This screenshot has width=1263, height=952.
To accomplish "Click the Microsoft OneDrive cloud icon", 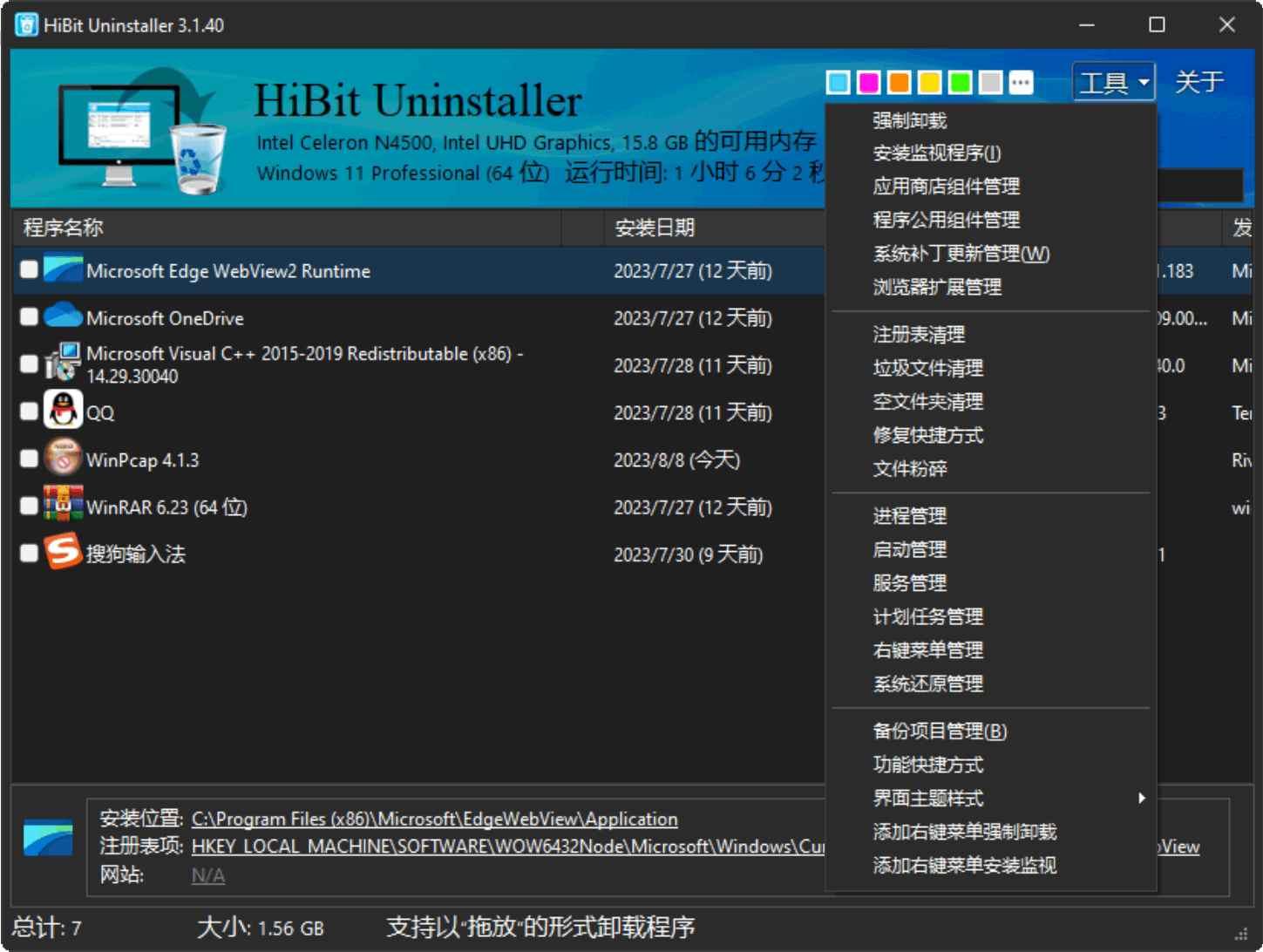I will (63, 316).
